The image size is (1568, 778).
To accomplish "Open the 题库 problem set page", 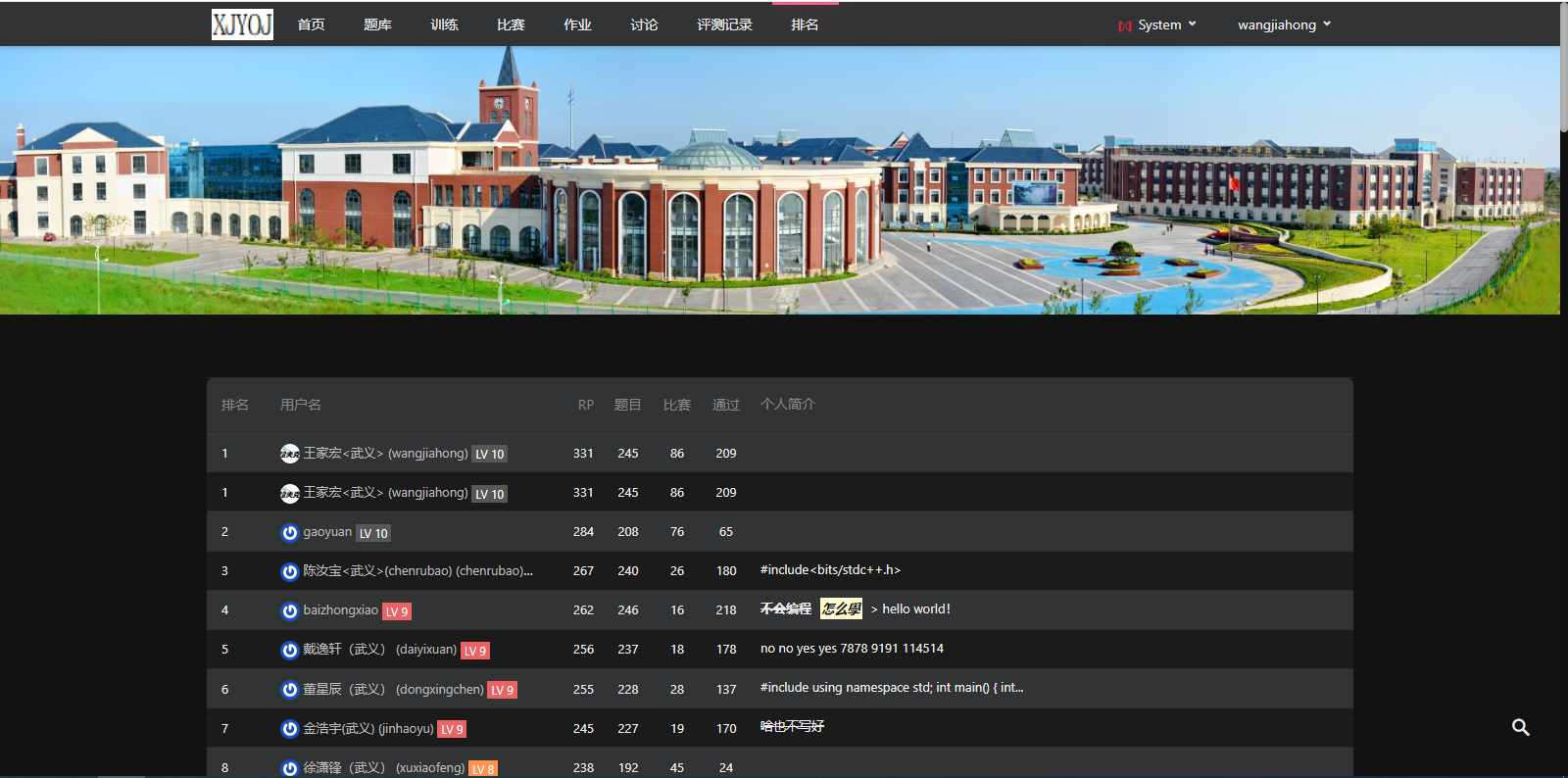I will pyautogui.click(x=377, y=24).
